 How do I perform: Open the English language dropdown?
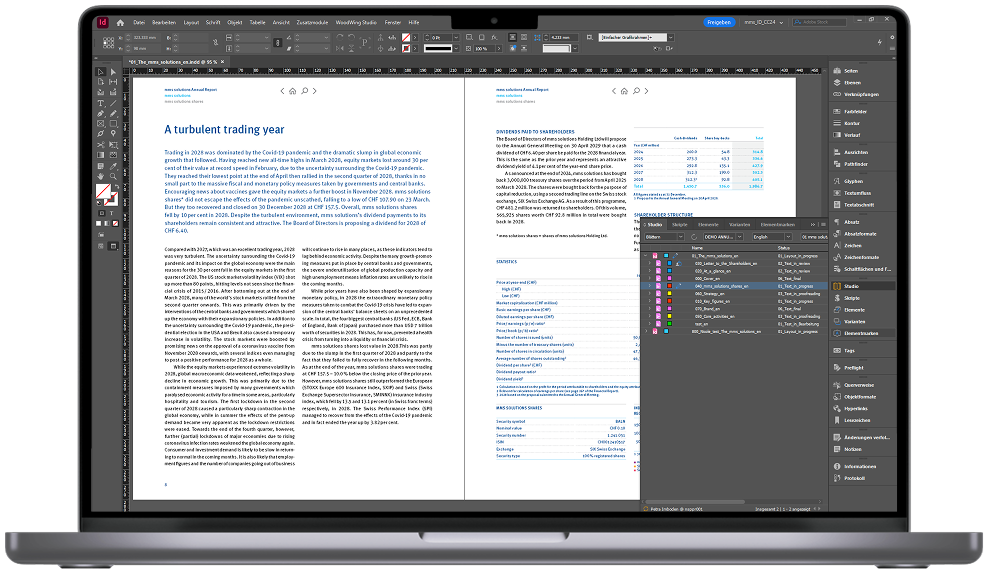772,238
